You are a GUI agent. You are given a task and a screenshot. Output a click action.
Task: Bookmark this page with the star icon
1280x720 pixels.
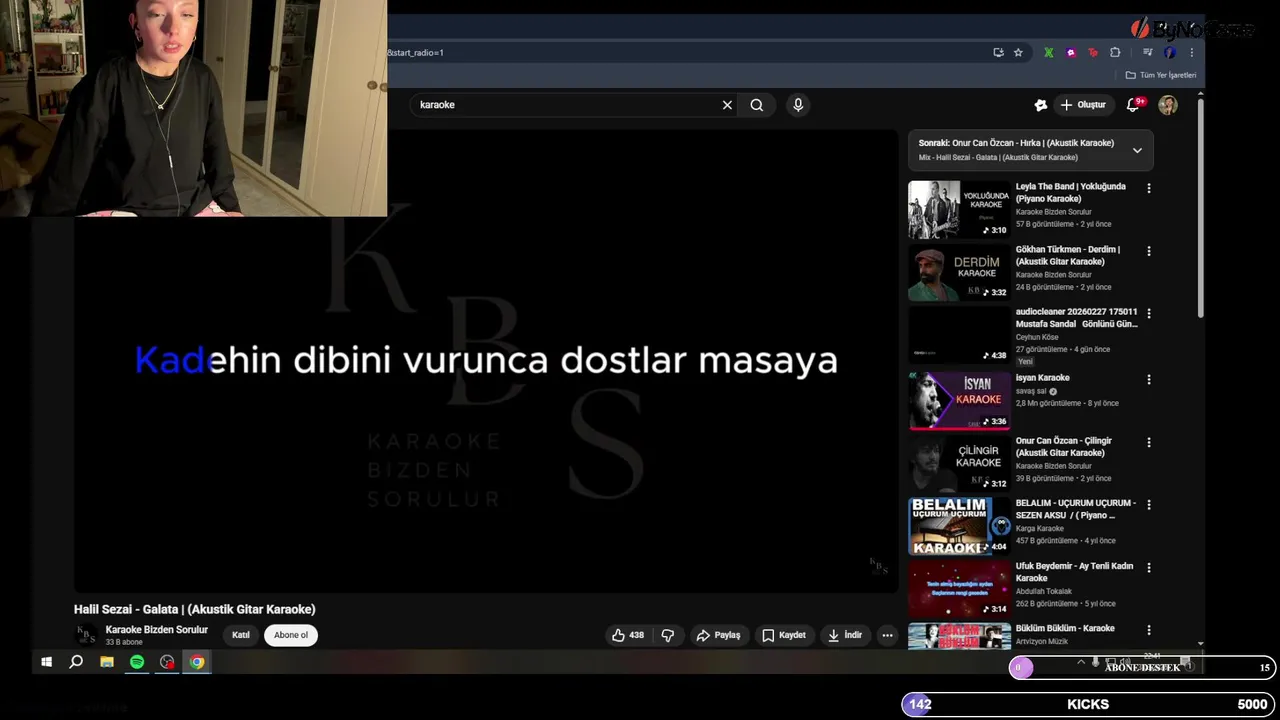pos(1018,53)
